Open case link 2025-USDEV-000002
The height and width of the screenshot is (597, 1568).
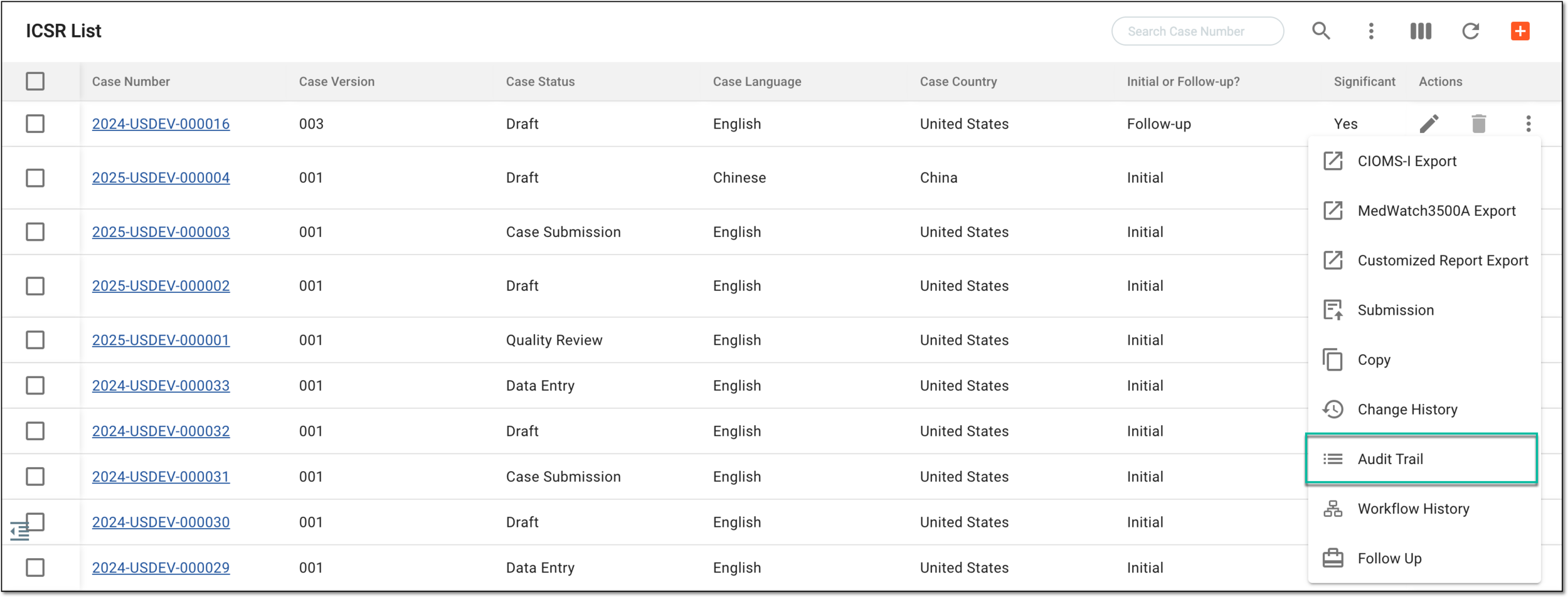coord(161,286)
